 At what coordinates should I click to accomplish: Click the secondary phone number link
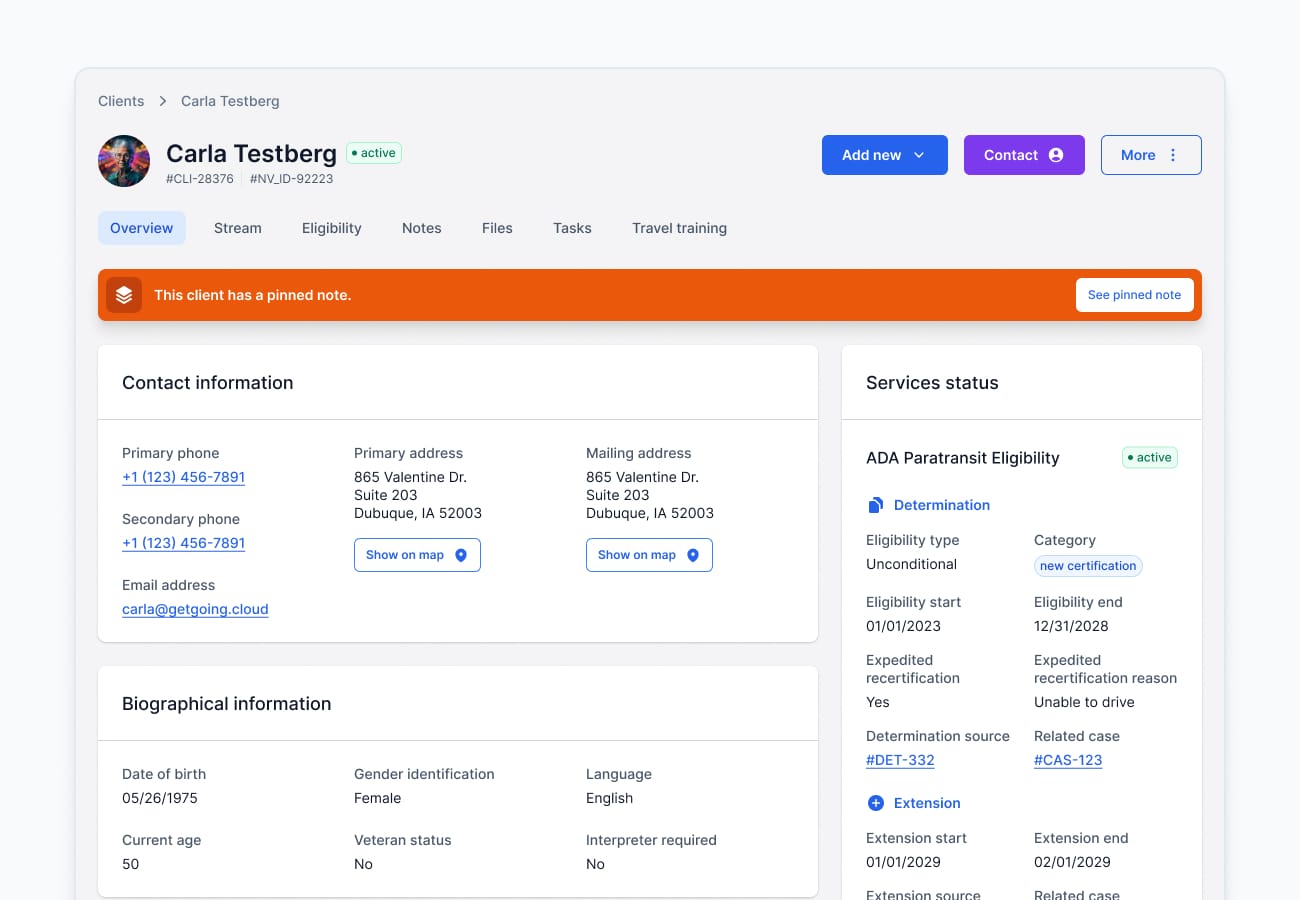184,543
